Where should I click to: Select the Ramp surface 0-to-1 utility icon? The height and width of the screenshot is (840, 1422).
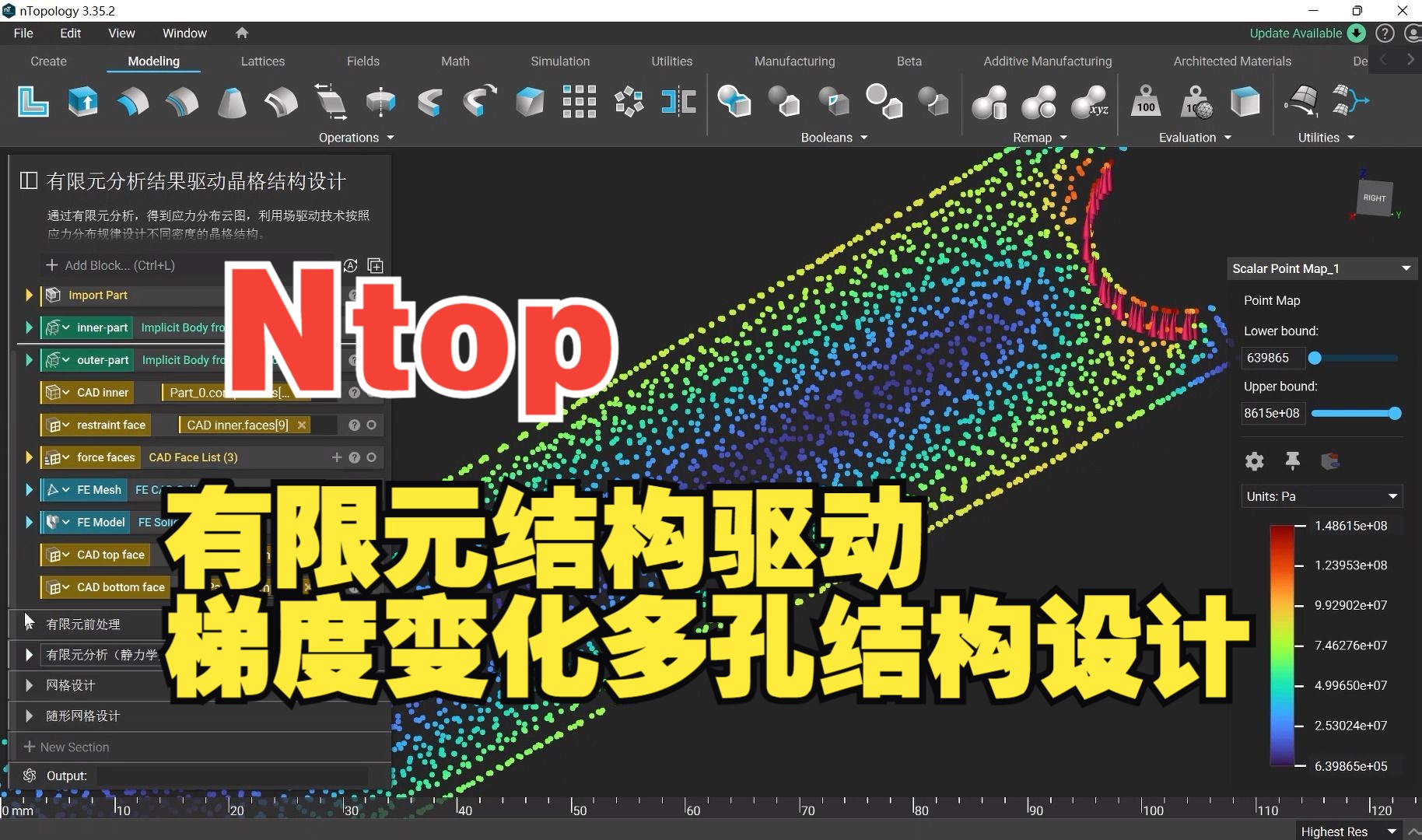1301,102
